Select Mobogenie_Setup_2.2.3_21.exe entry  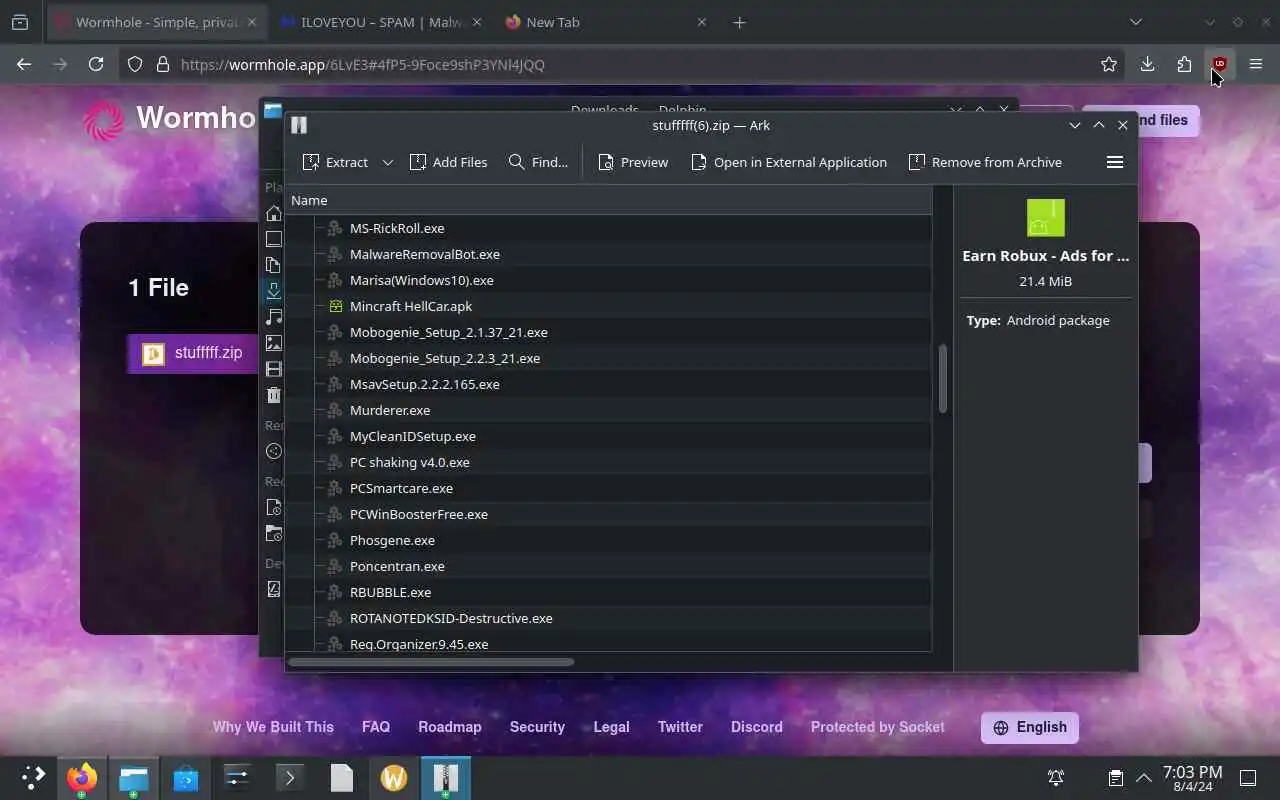(x=444, y=358)
